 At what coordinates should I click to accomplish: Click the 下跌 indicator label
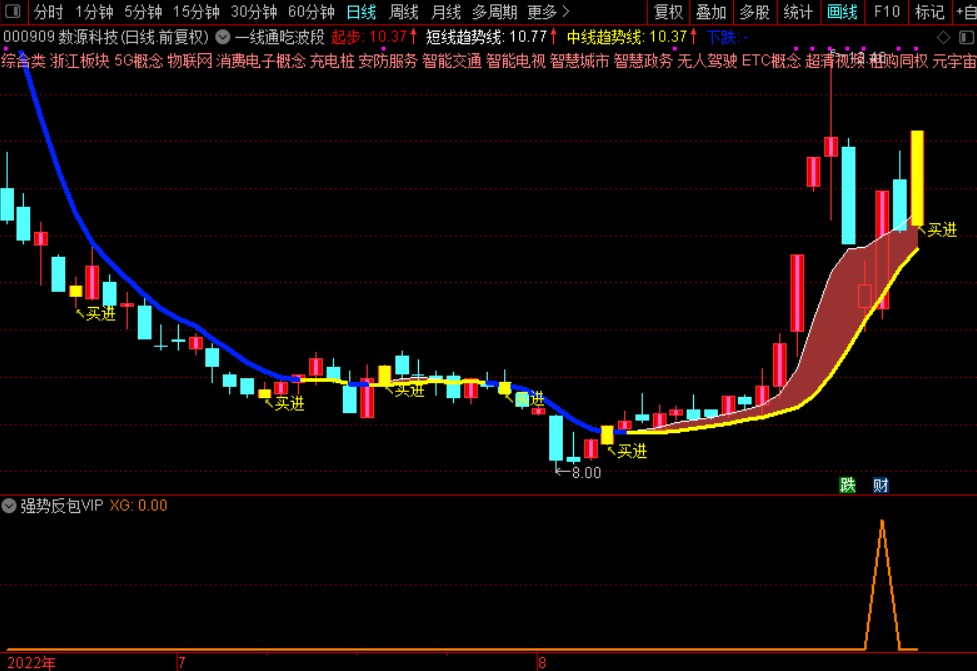tap(727, 37)
